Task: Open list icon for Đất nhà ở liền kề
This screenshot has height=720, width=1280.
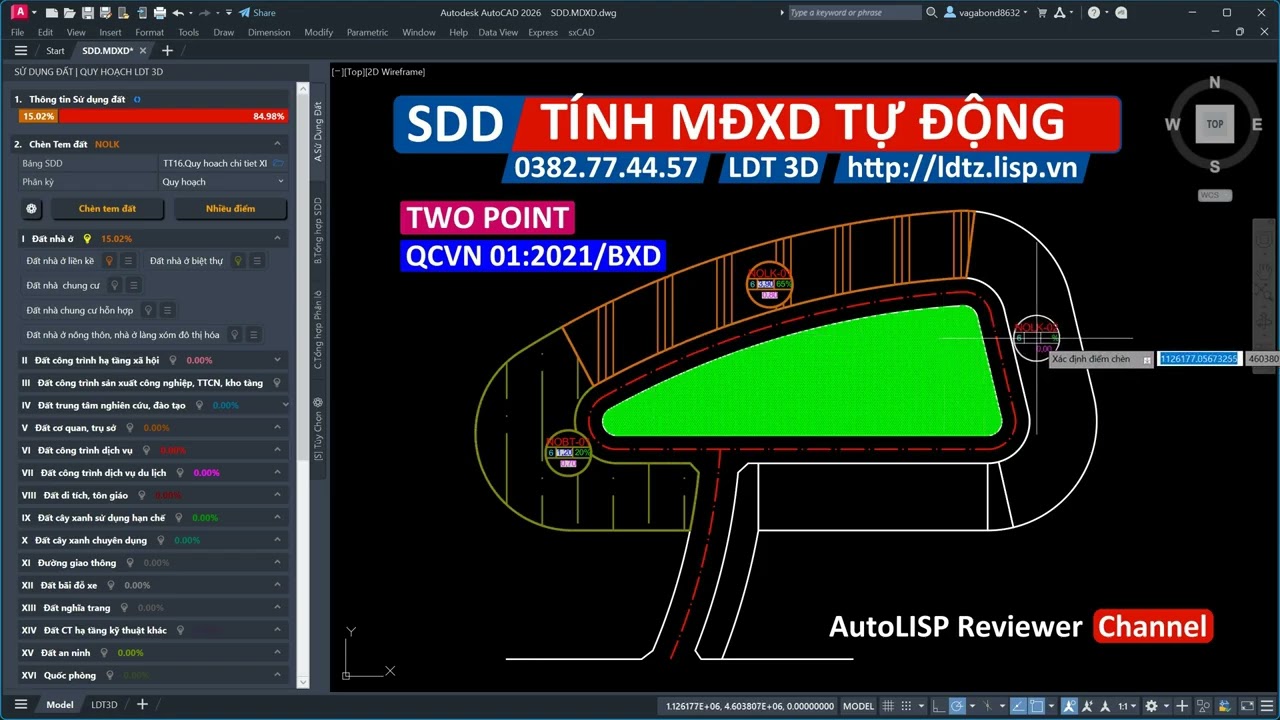Action: pyautogui.click(x=129, y=261)
